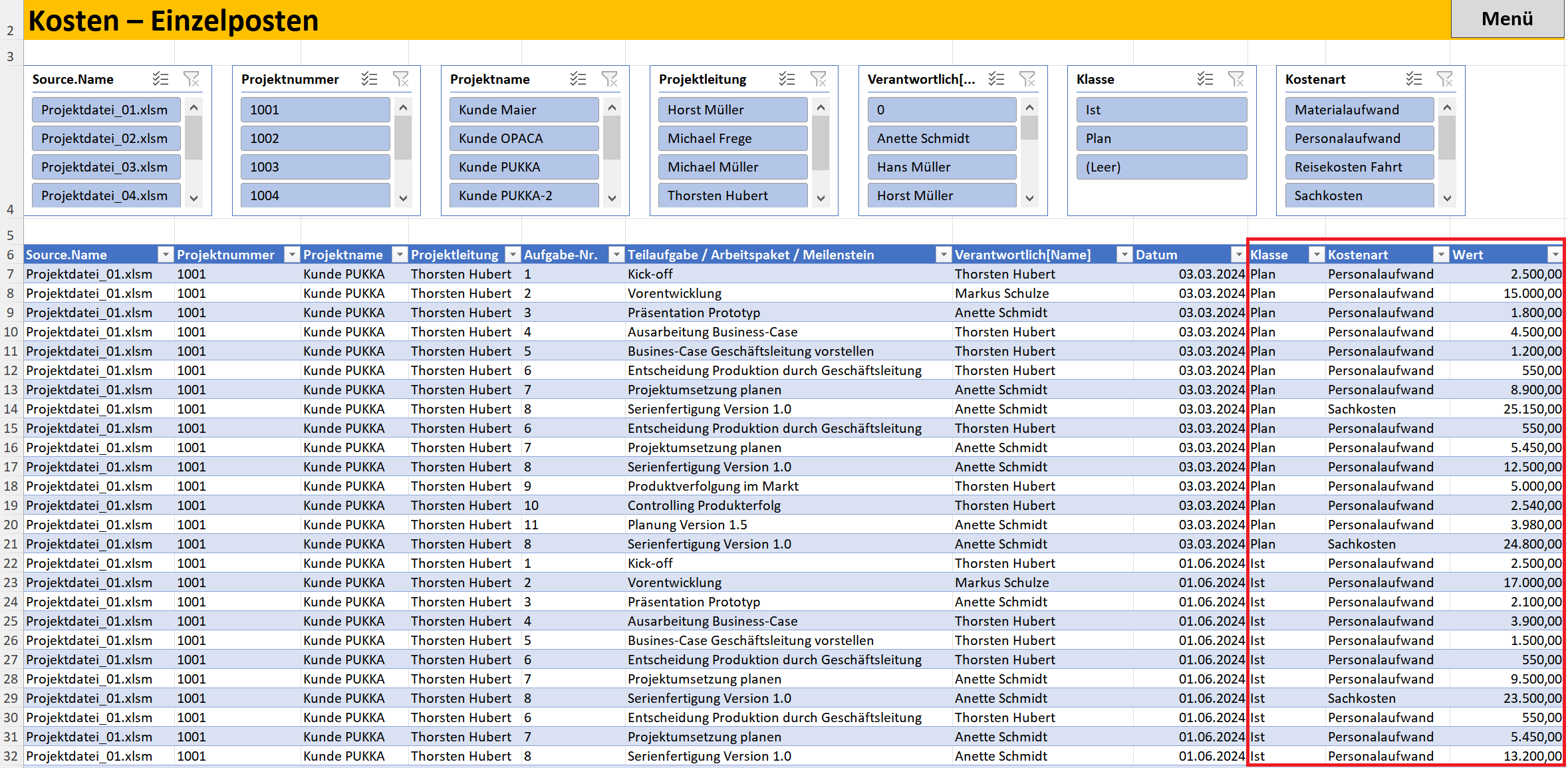Select cell 'Produktverfolgung im Markt'

(x=789, y=486)
